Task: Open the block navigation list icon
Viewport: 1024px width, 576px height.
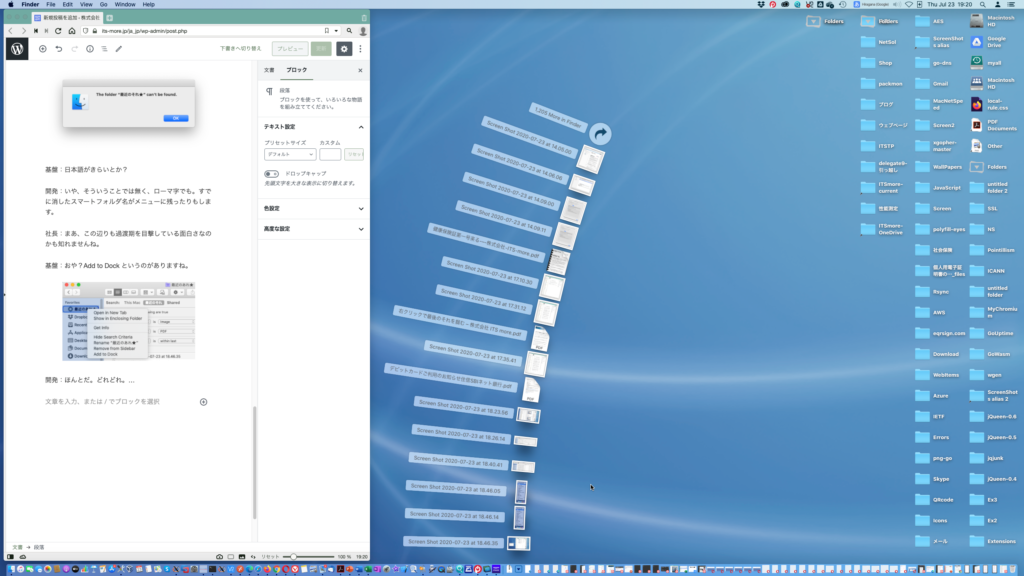Action: pos(104,48)
